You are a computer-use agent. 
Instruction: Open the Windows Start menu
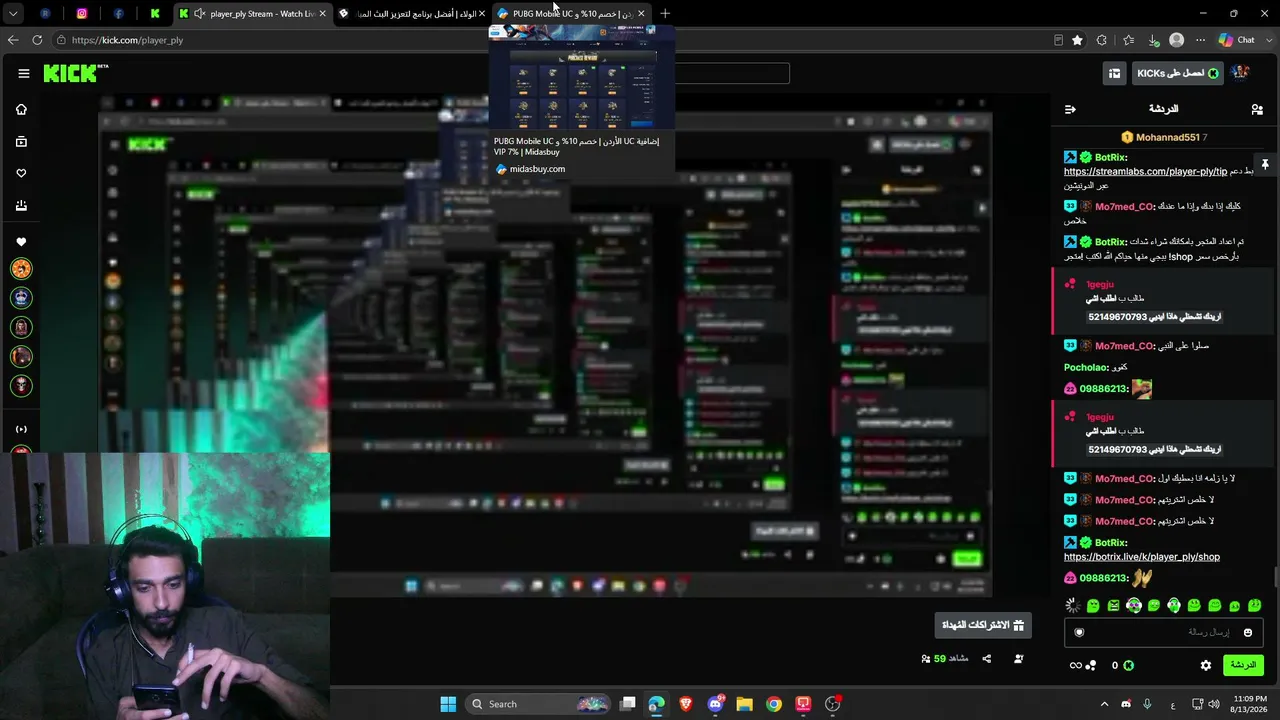[448, 704]
